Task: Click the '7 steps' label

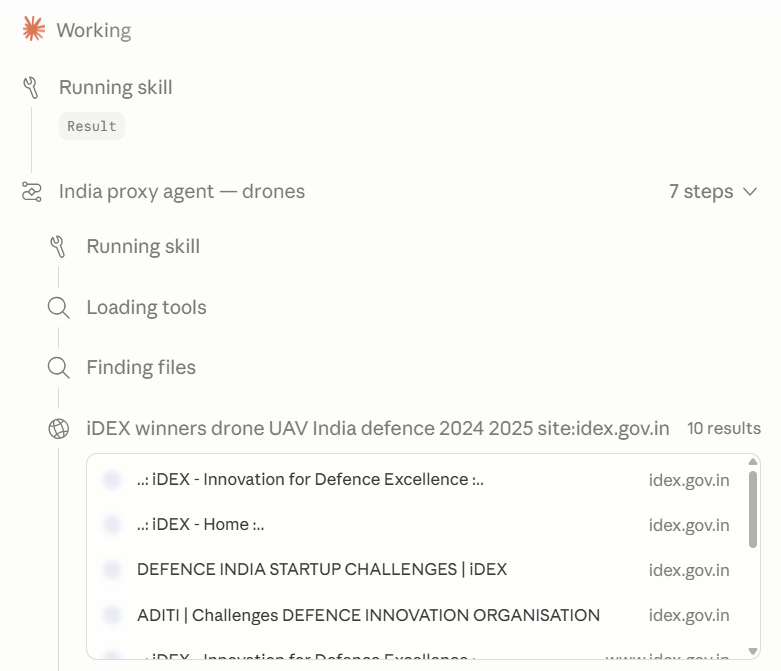Action: point(701,191)
